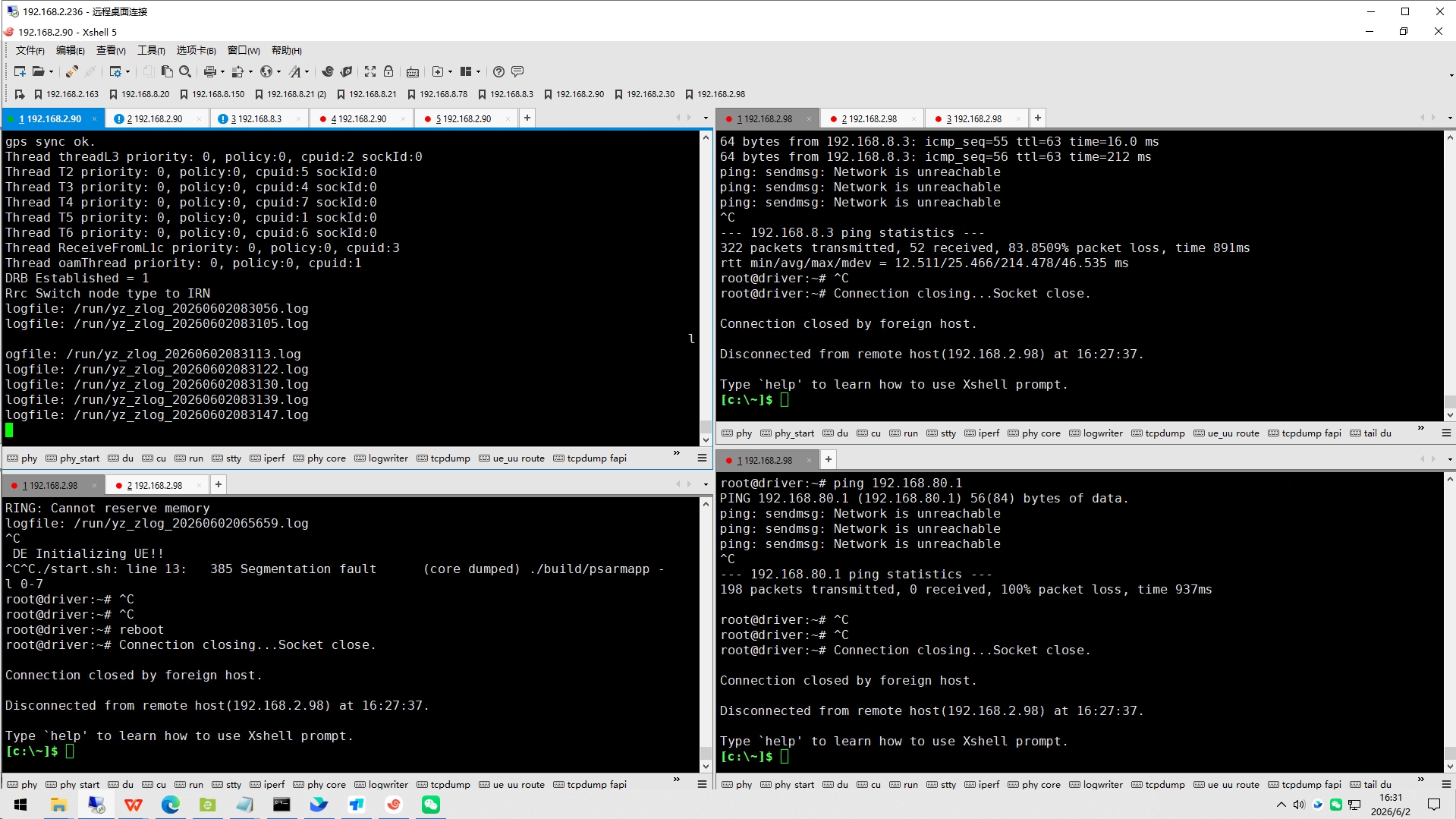Open dropdown arrow next to Print icon
Screen dimensions: 1456x819
[x=222, y=72]
